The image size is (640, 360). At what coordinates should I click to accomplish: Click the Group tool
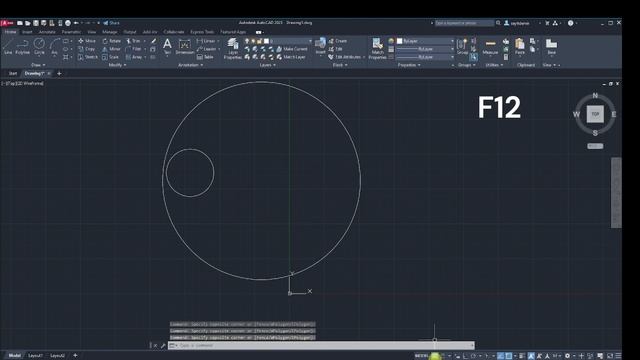(x=462, y=47)
